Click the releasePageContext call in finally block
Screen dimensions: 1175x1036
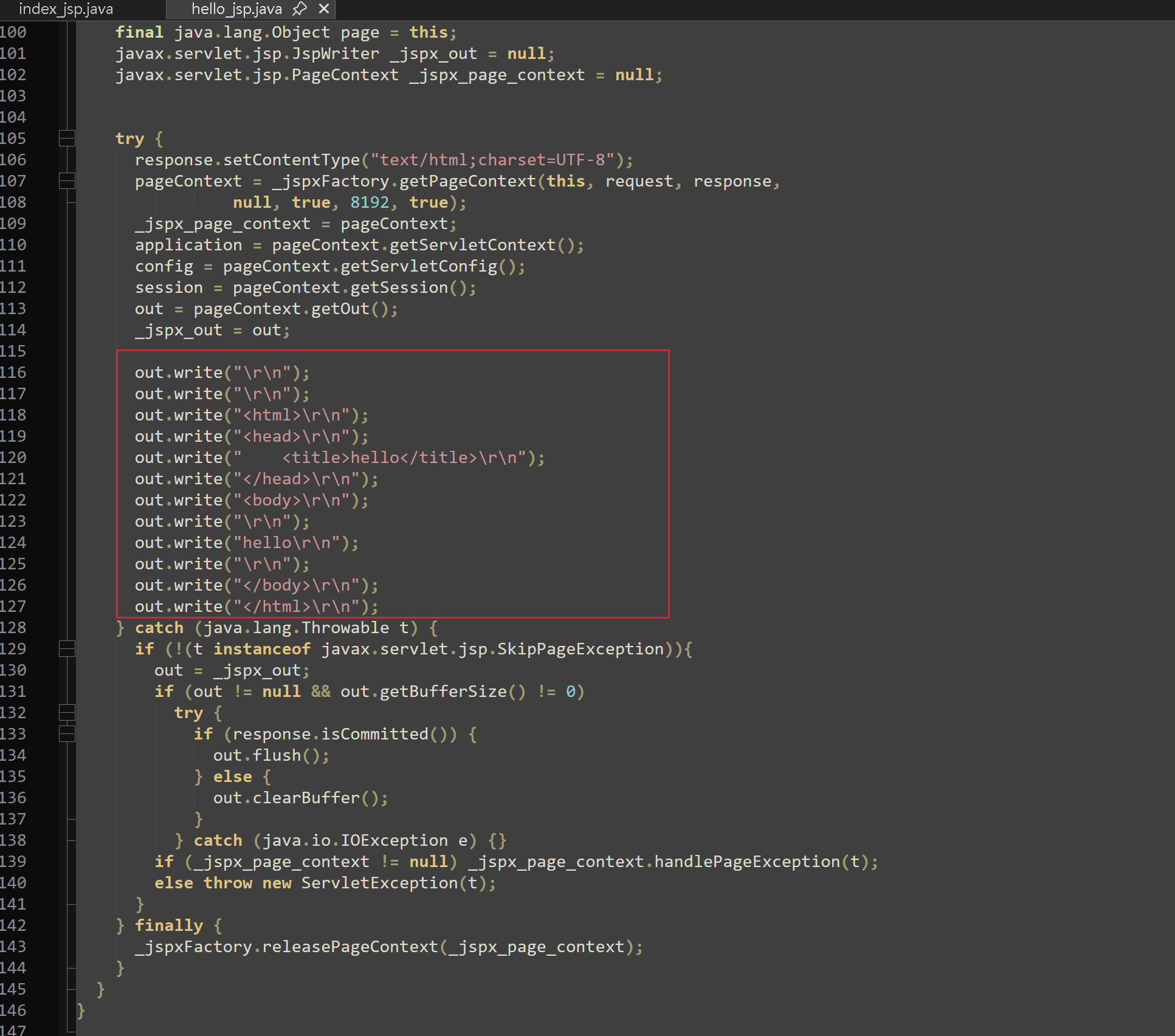(x=350, y=947)
